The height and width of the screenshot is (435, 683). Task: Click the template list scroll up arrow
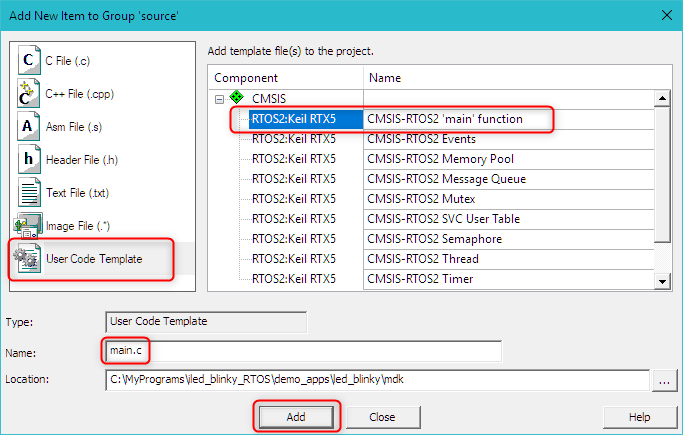(662, 98)
